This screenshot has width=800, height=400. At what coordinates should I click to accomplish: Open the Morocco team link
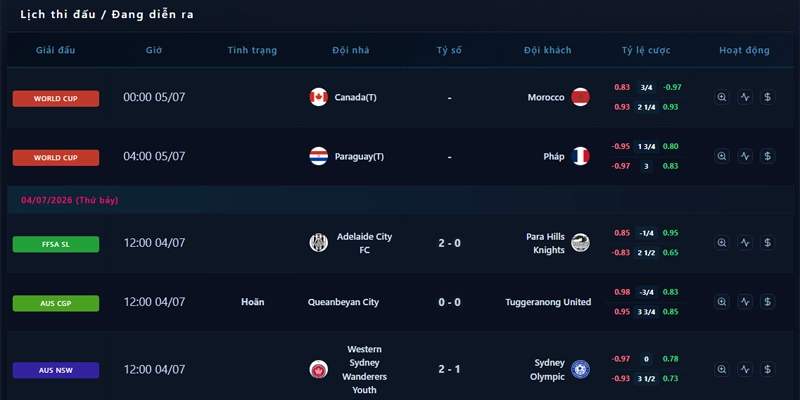click(546, 97)
